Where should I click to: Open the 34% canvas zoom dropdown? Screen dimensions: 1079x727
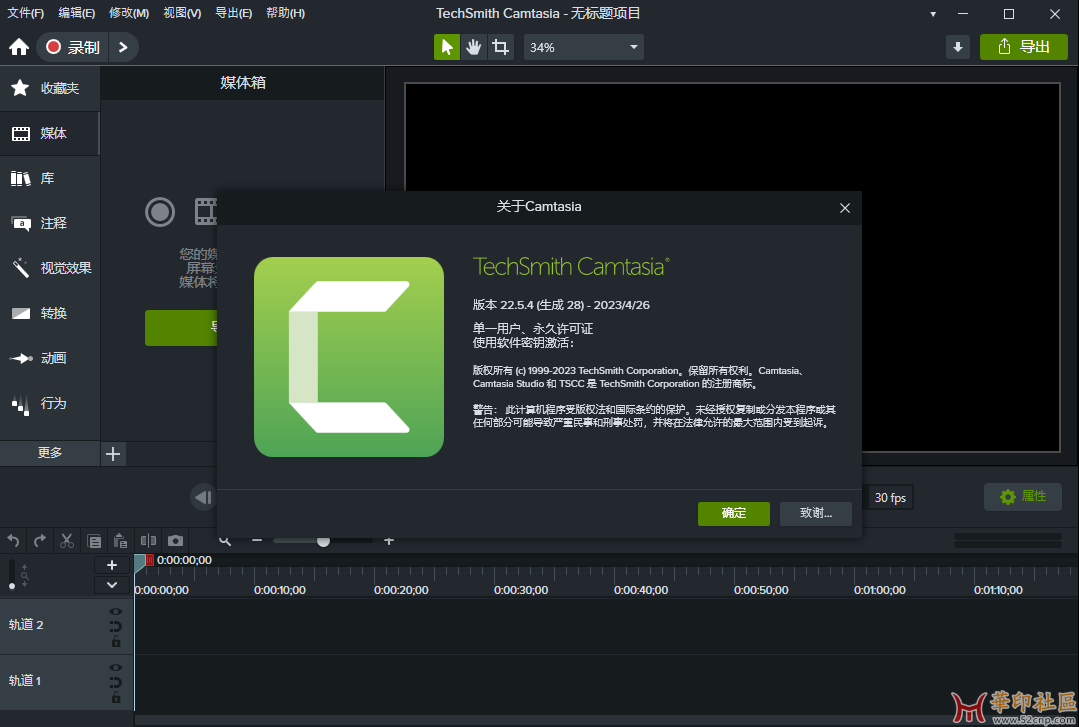(x=584, y=47)
